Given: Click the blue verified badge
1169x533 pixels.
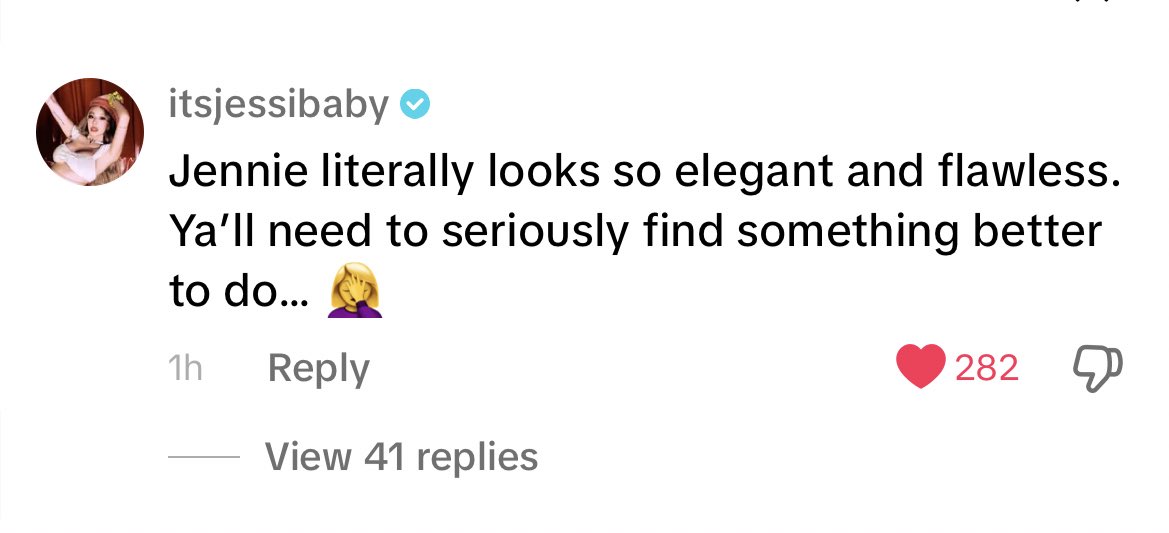Looking at the screenshot, I should point(415,104).
